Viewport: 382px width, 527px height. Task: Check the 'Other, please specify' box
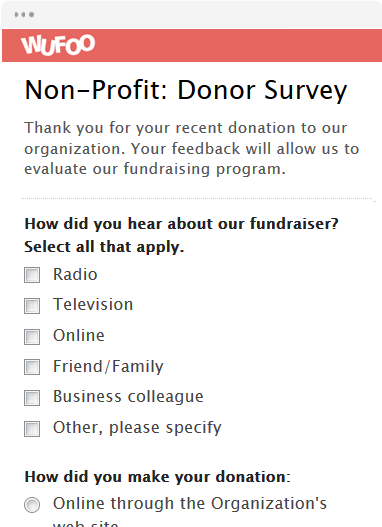[x=32, y=429]
